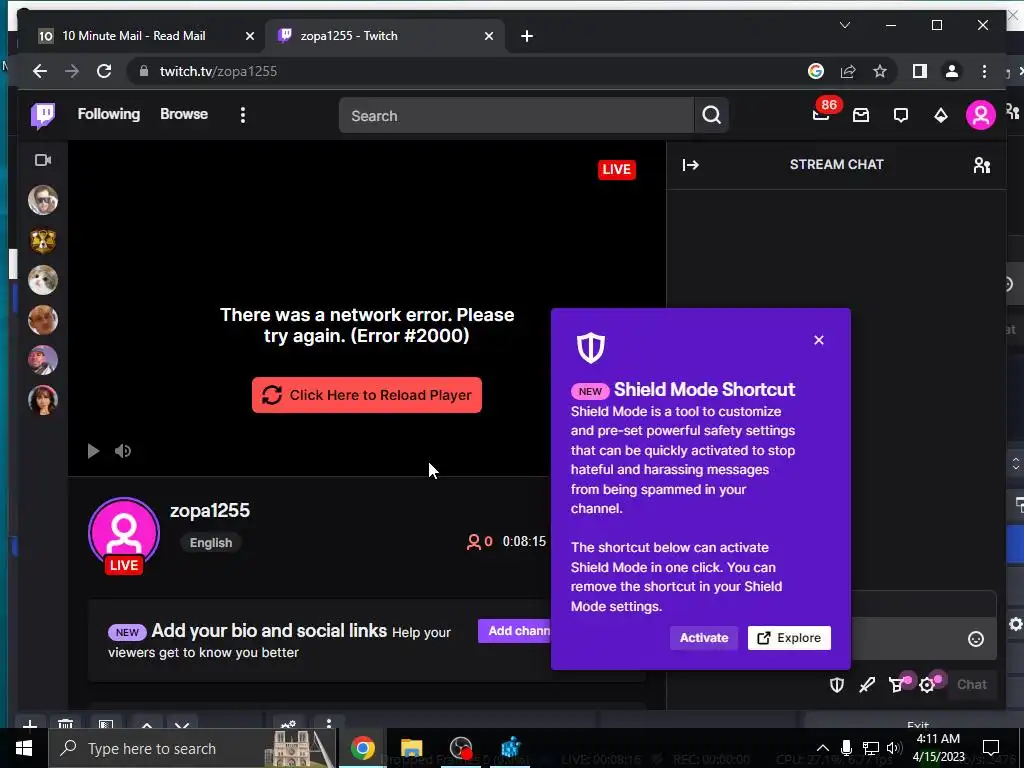This screenshot has width=1024, height=768.
Task: Open the Browse page
Action: [184, 114]
